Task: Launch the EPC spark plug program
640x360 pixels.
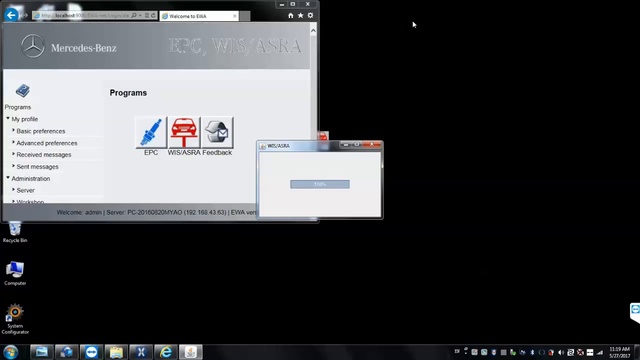Action: pyautogui.click(x=151, y=132)
